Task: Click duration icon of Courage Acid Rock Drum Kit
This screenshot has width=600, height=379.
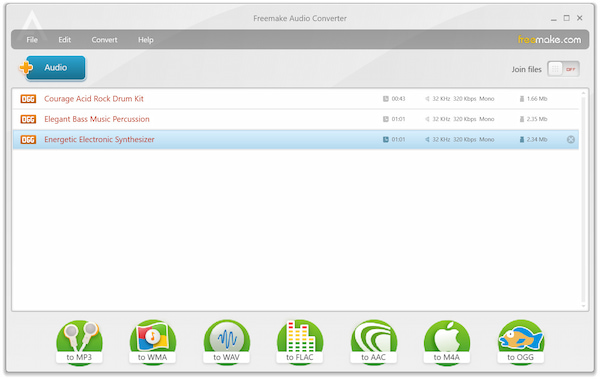Action: pyautogui.click(x=386, y=99)
